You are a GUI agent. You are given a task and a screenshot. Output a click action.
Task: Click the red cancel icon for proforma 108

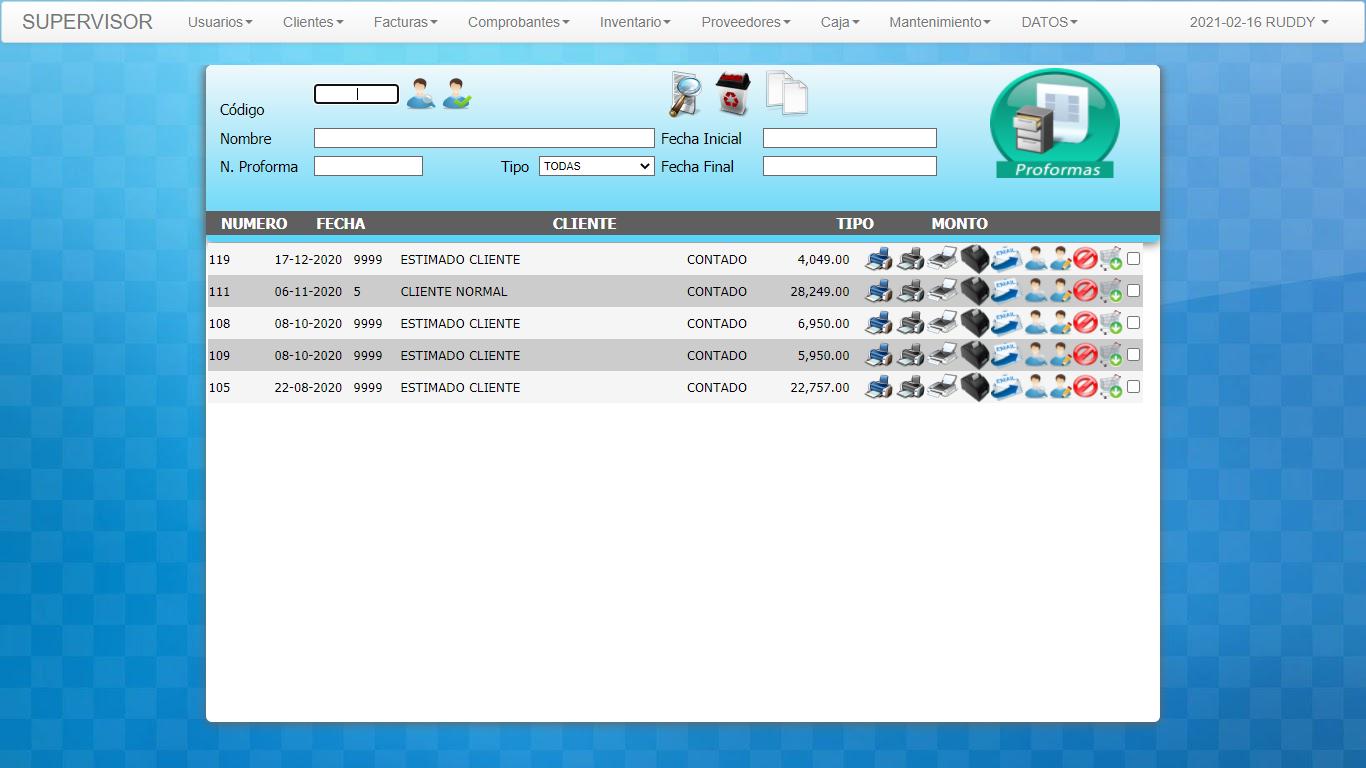point(1085,324)
